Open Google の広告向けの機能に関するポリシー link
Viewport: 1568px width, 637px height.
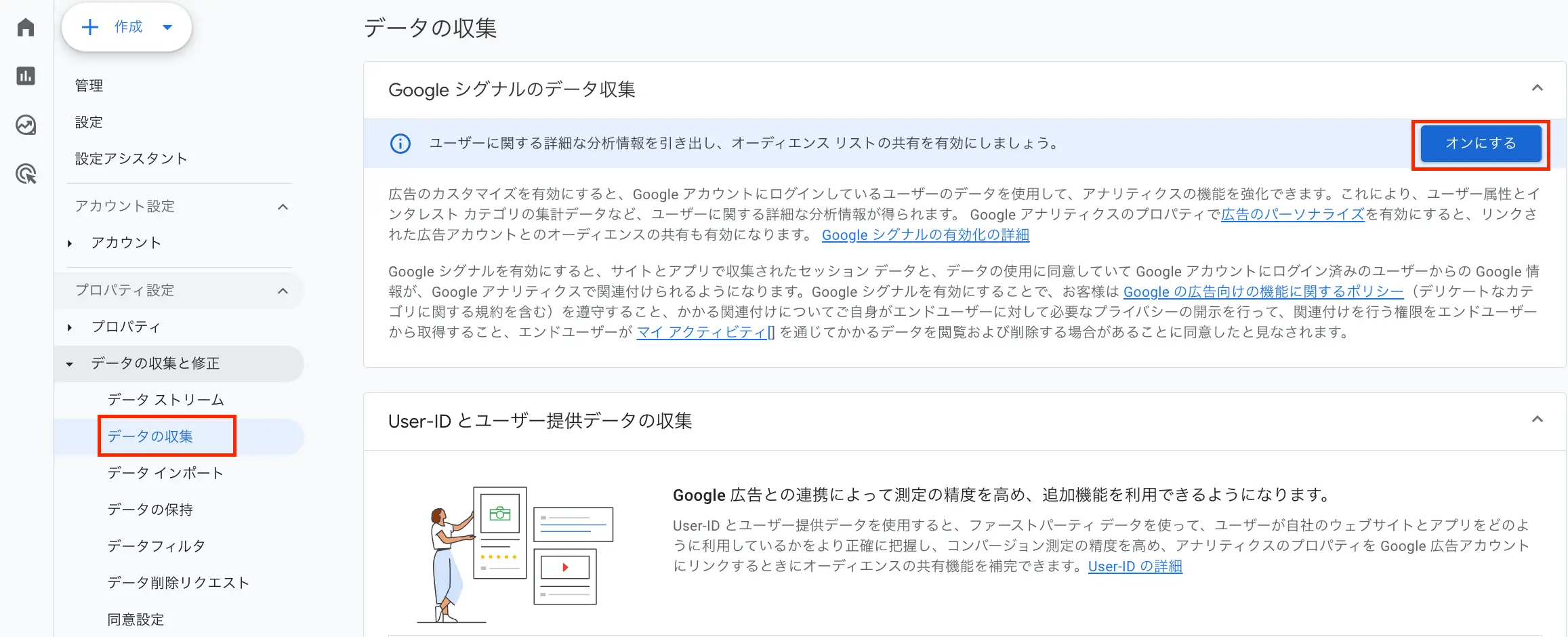pos(1264,291)
